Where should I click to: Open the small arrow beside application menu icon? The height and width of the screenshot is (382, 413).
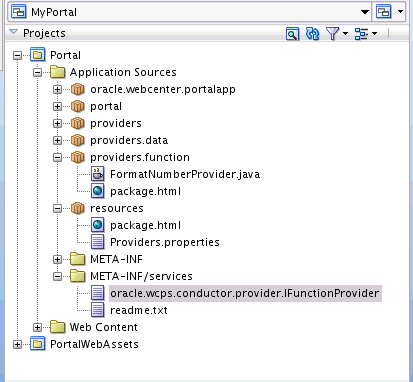[400, 12]
